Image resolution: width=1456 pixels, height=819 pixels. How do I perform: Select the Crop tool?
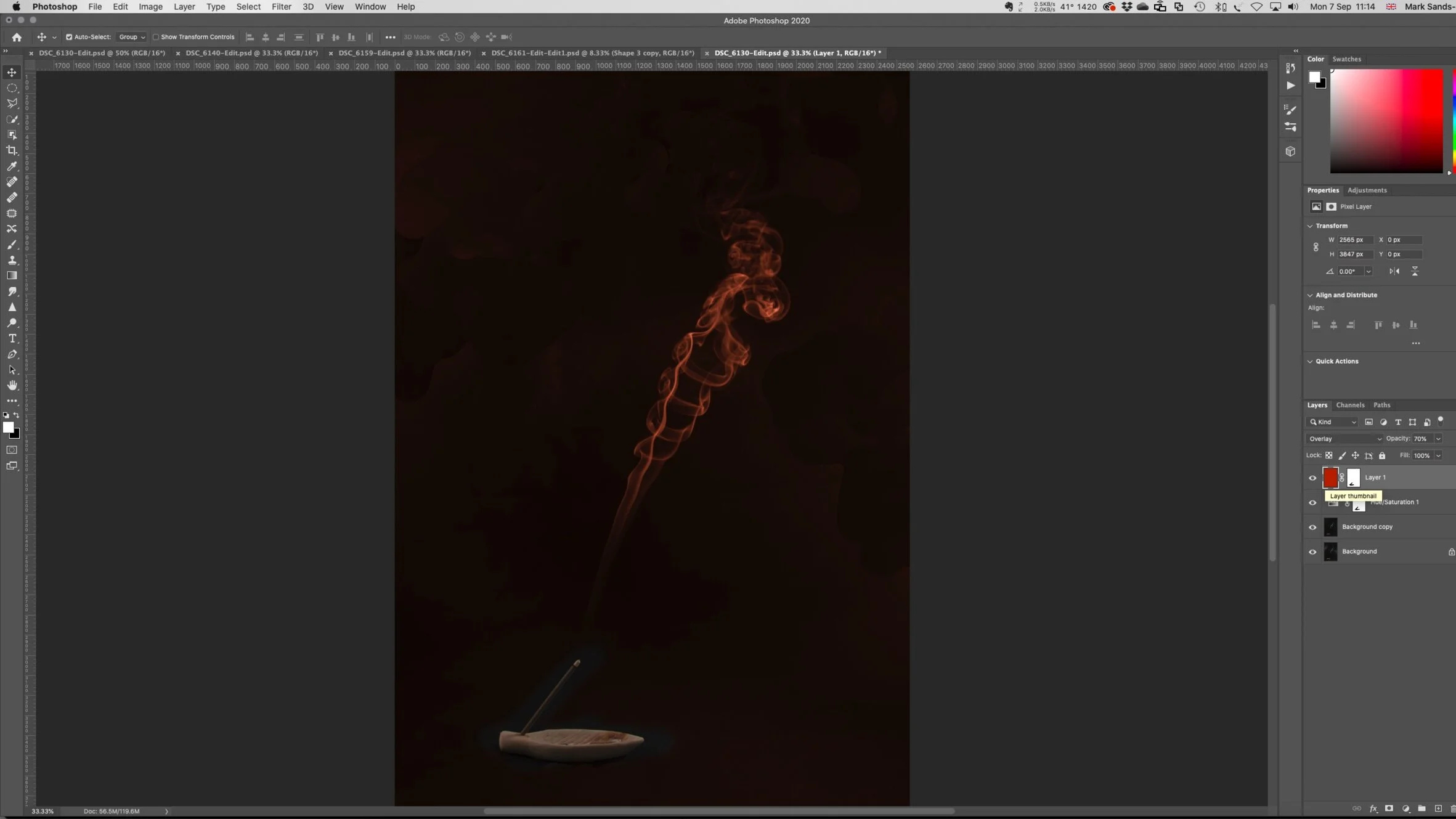(x=12, y=150)
